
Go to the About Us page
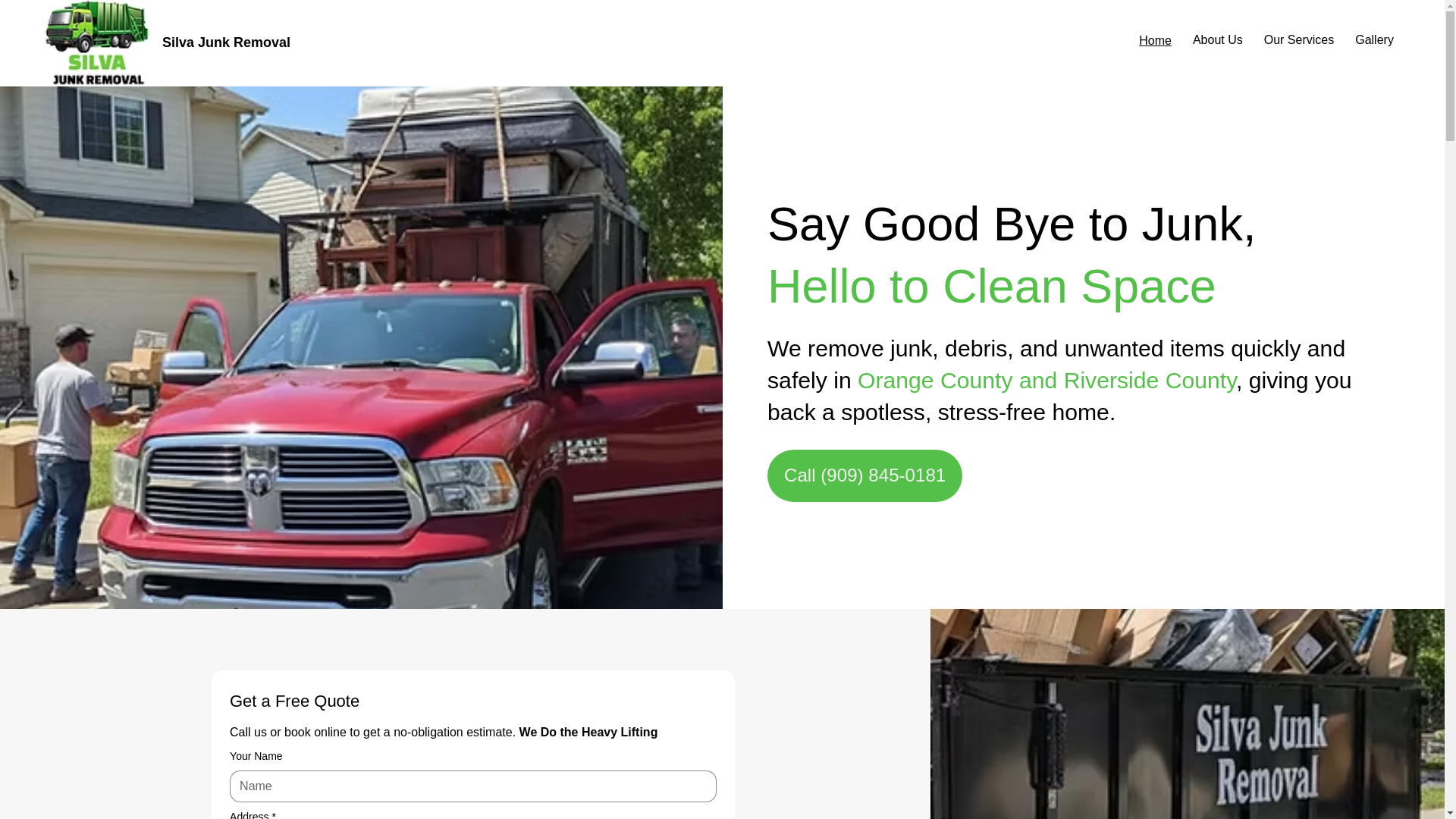[1217, 40]
